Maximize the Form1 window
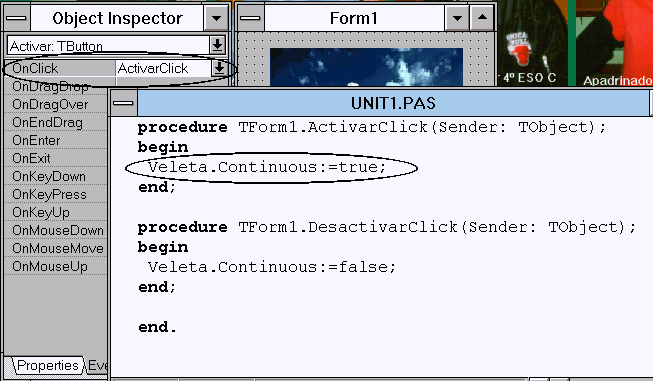 482,18
